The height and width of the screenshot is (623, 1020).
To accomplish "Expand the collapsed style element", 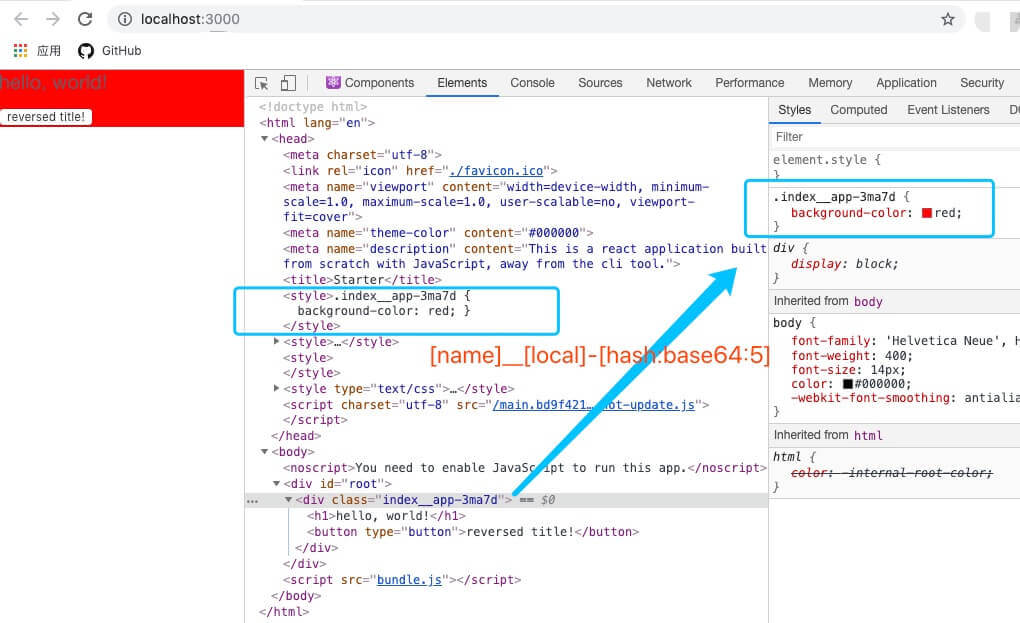I will 276,341.
